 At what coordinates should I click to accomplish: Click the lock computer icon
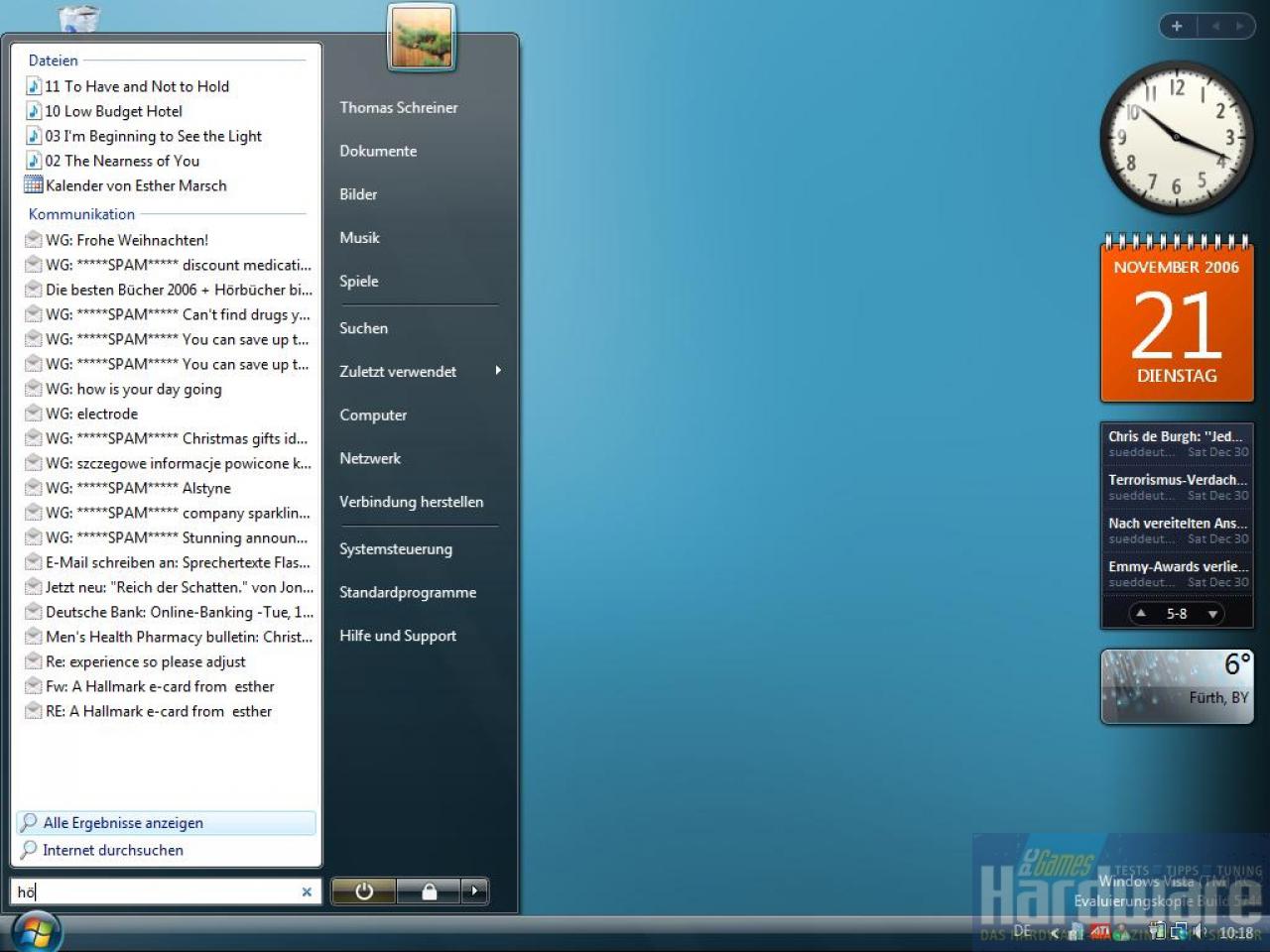click(x=429, y=892)
